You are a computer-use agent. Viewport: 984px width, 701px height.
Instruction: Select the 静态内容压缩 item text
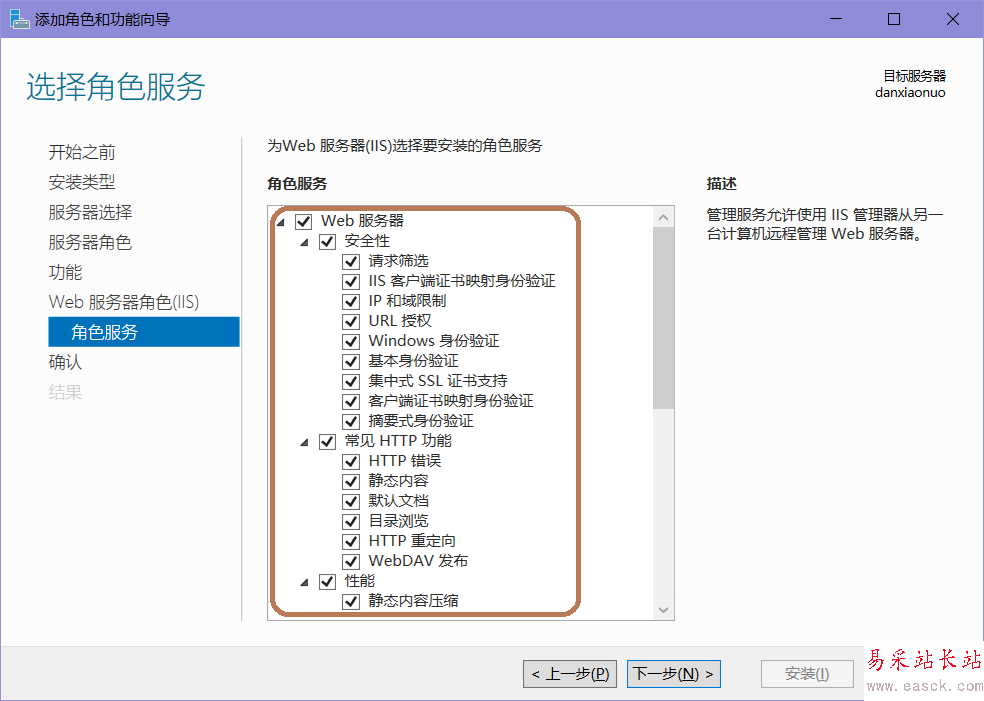pos(413,601)
